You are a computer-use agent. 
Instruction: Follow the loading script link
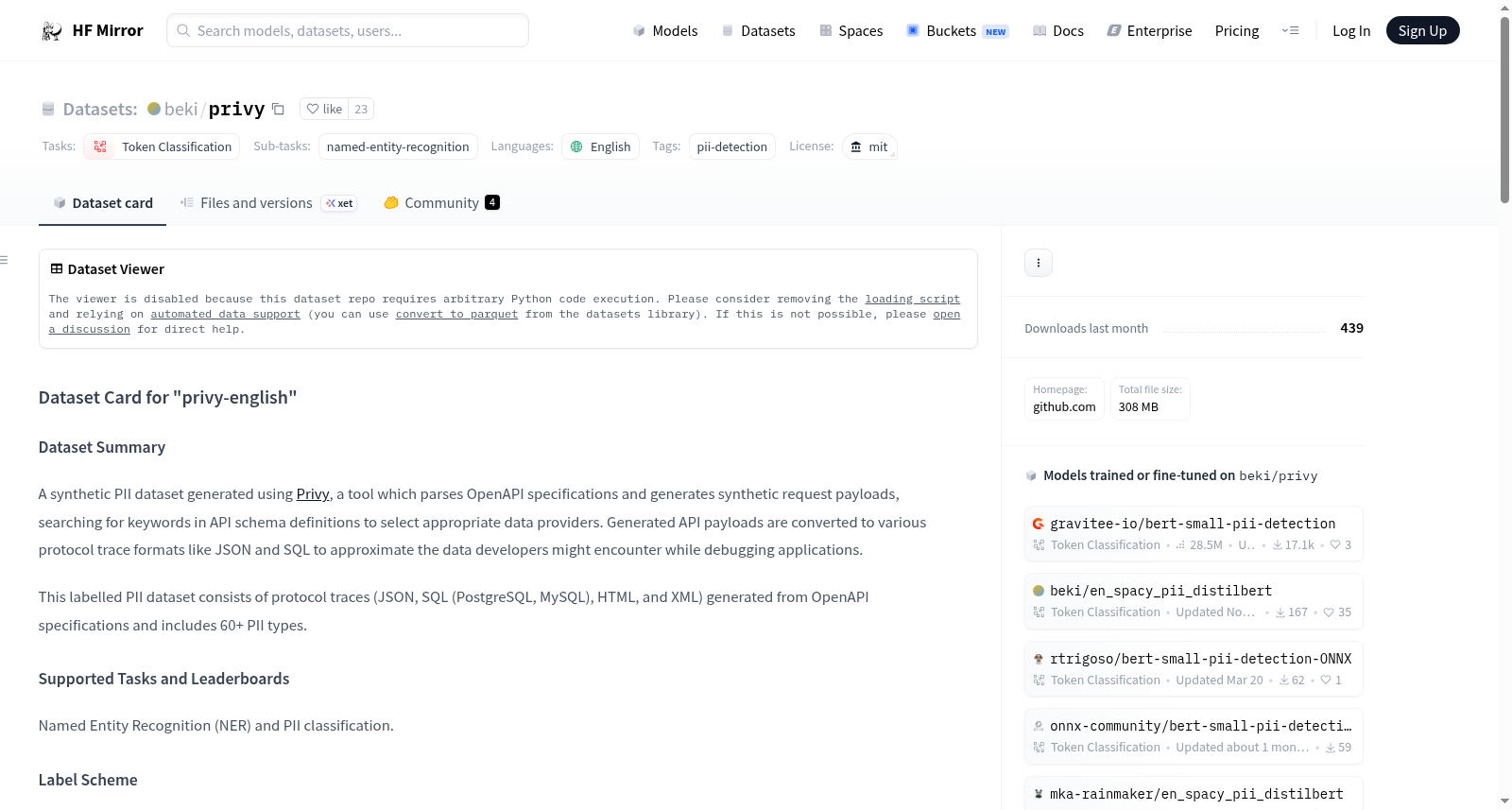(913, 299)
